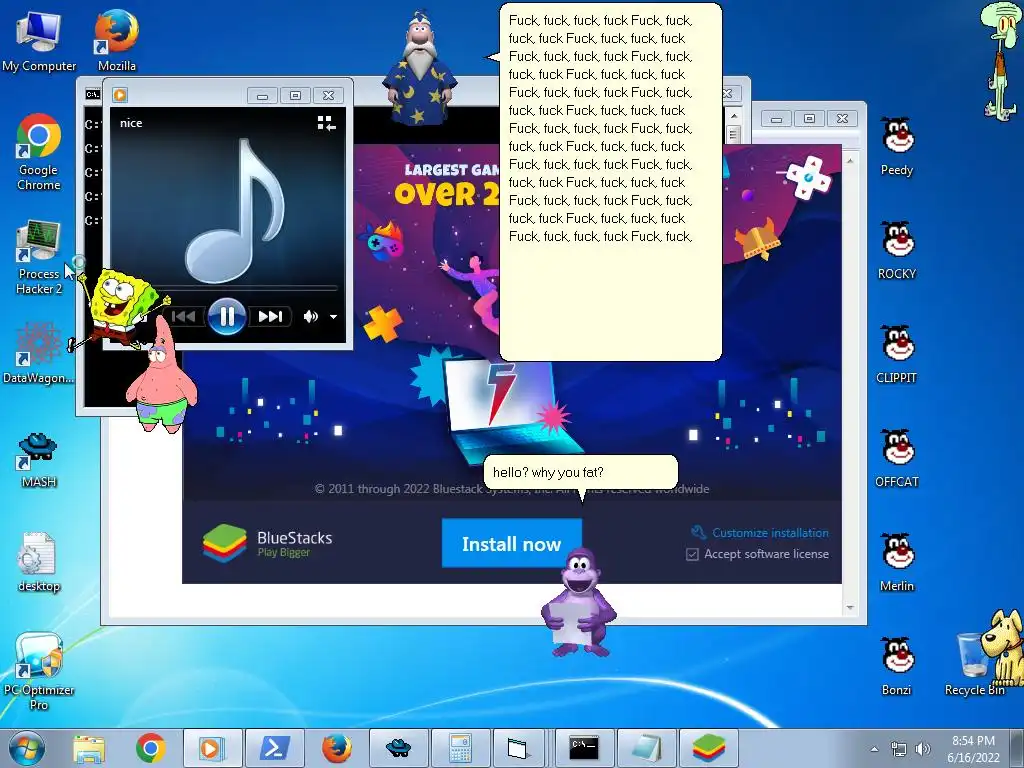
Task: Open the Process Hacker 2 shortcut
Action: click(x=39, y=257)
